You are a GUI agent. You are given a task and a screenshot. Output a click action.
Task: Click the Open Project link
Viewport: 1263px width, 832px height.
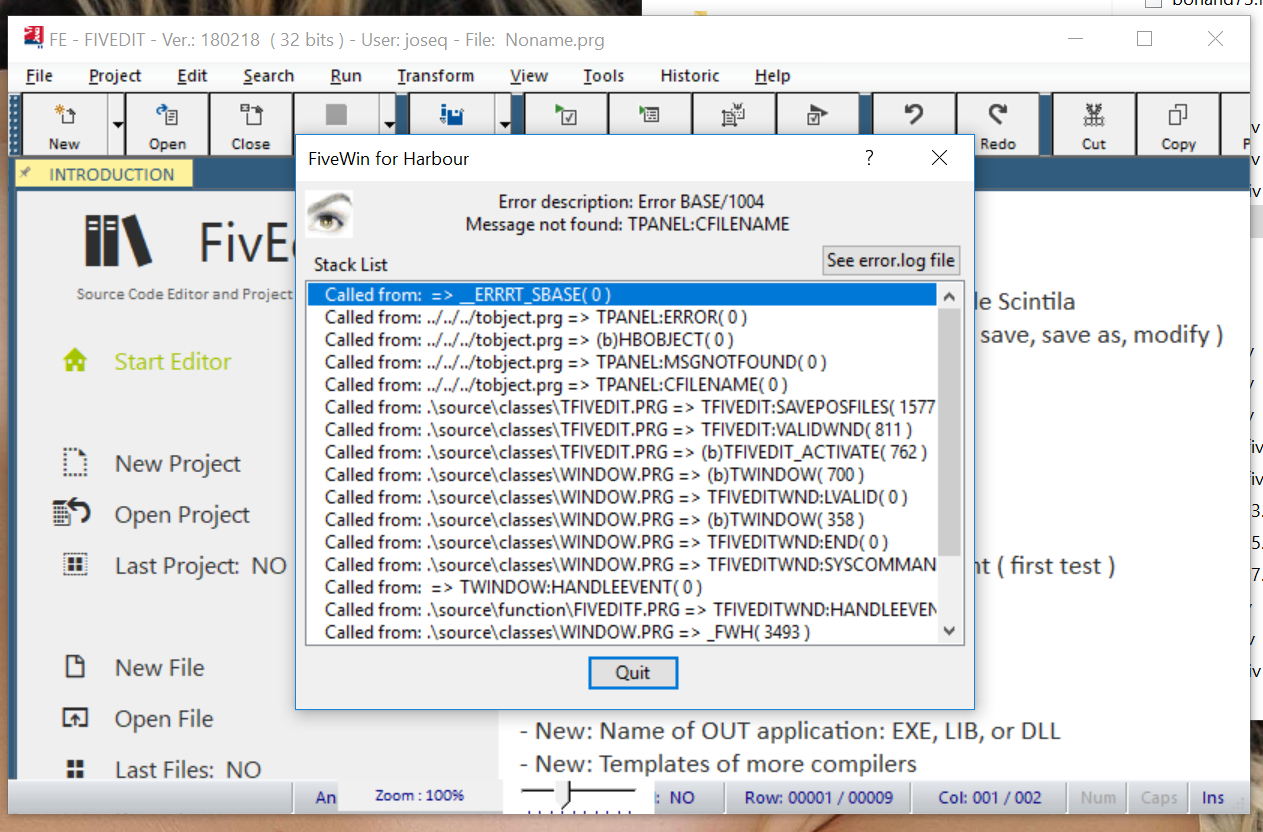point(182,515)
